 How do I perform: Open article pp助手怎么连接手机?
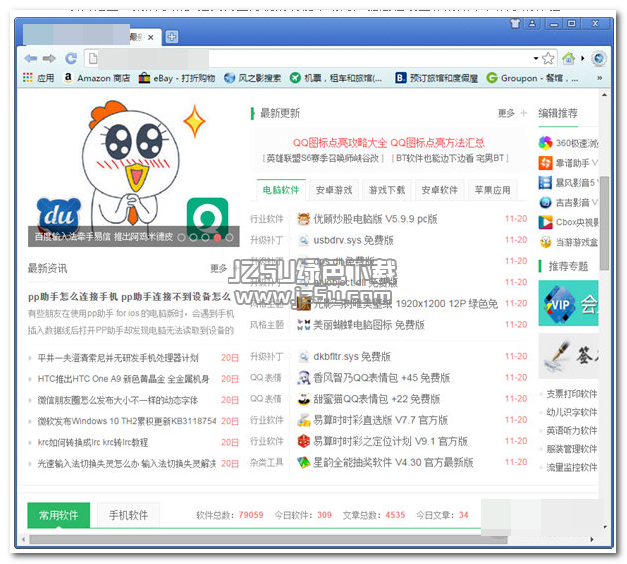129,297
